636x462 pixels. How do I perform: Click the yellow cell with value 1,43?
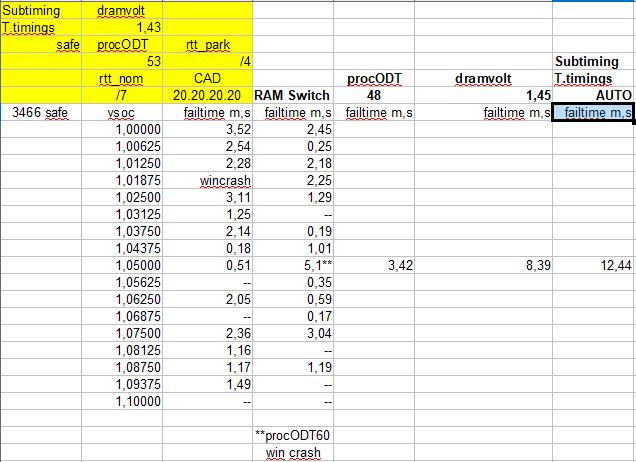[x=122, y=27]
